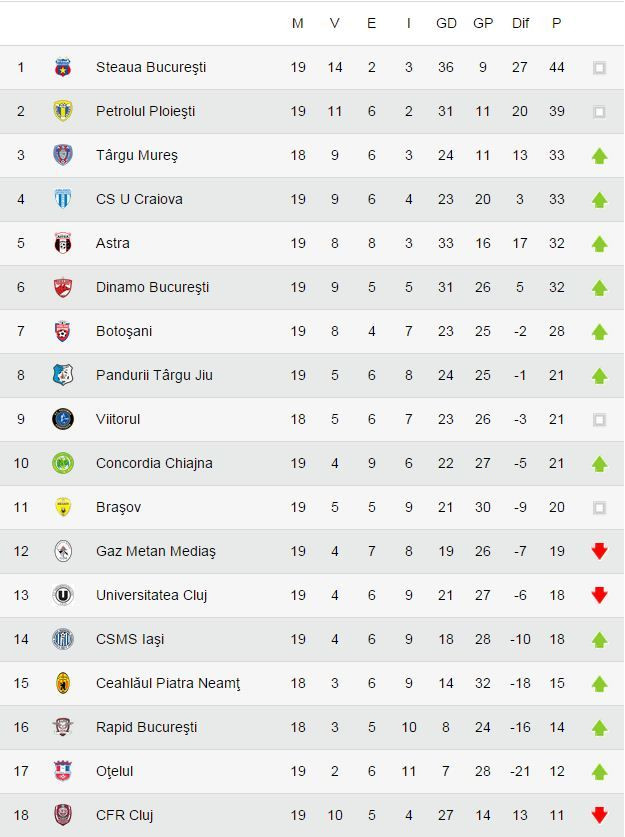Open the CS U Craiova team link
625x837 pixels.
point(139,199)
